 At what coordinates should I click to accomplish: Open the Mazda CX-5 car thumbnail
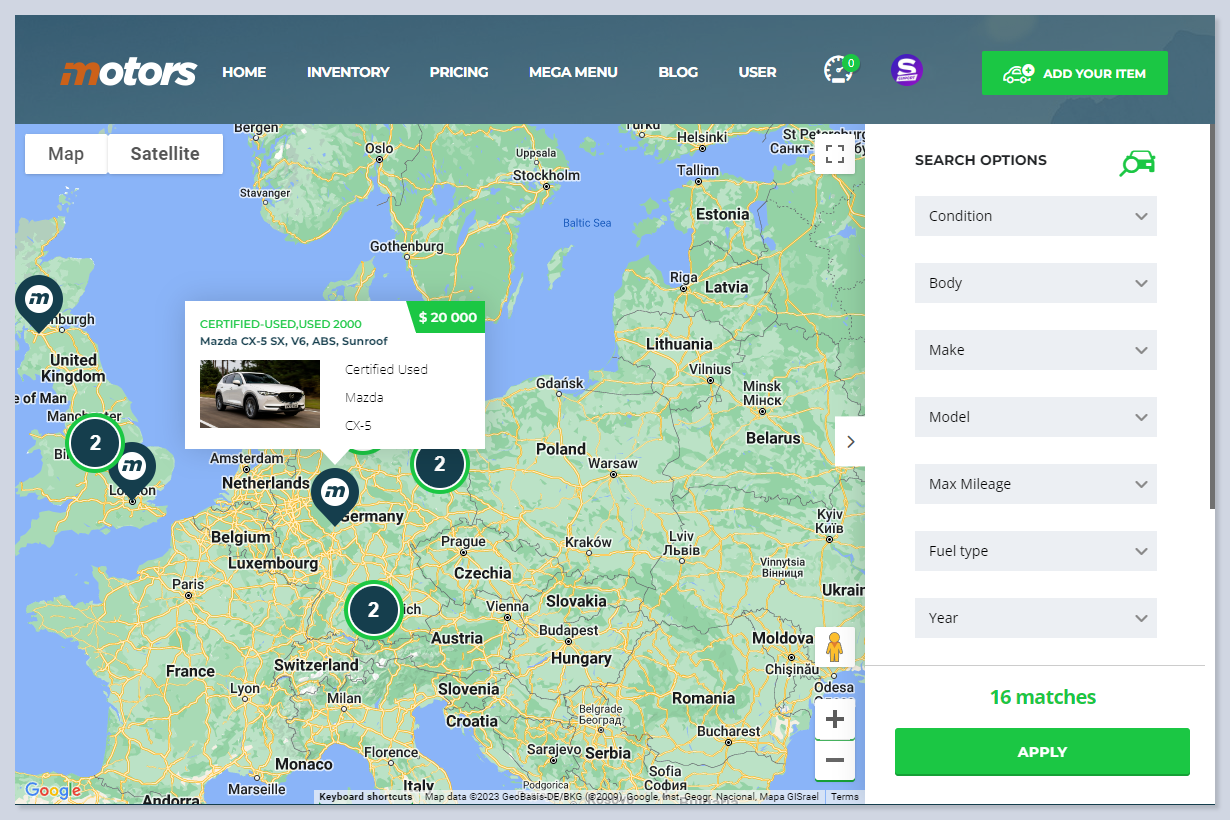[260, 394]
